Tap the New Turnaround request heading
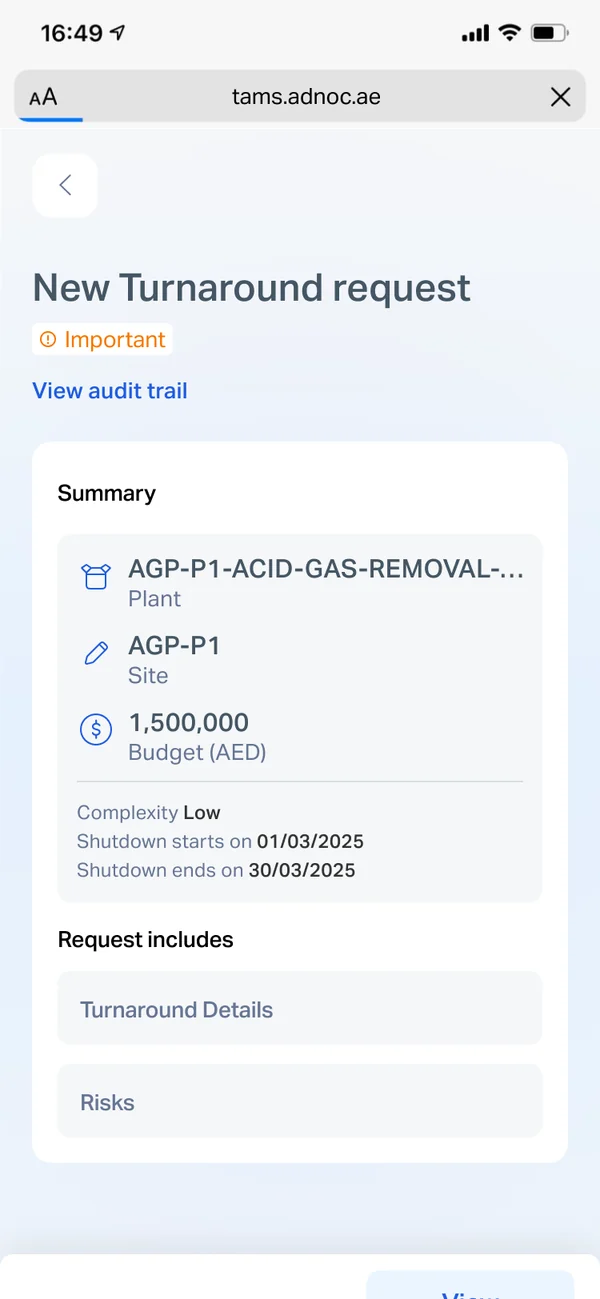Image resolution: width=600 pixels, height=1299 pixels. point(252,288)
